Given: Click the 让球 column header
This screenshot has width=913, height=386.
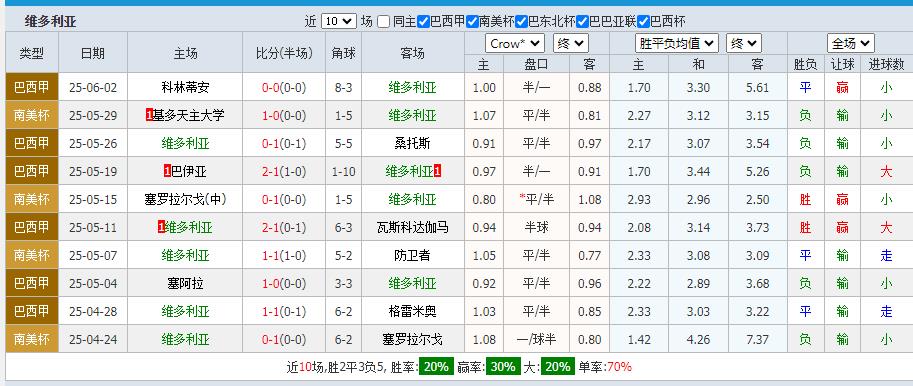Looking at the screenshot, I should (842, 64).
